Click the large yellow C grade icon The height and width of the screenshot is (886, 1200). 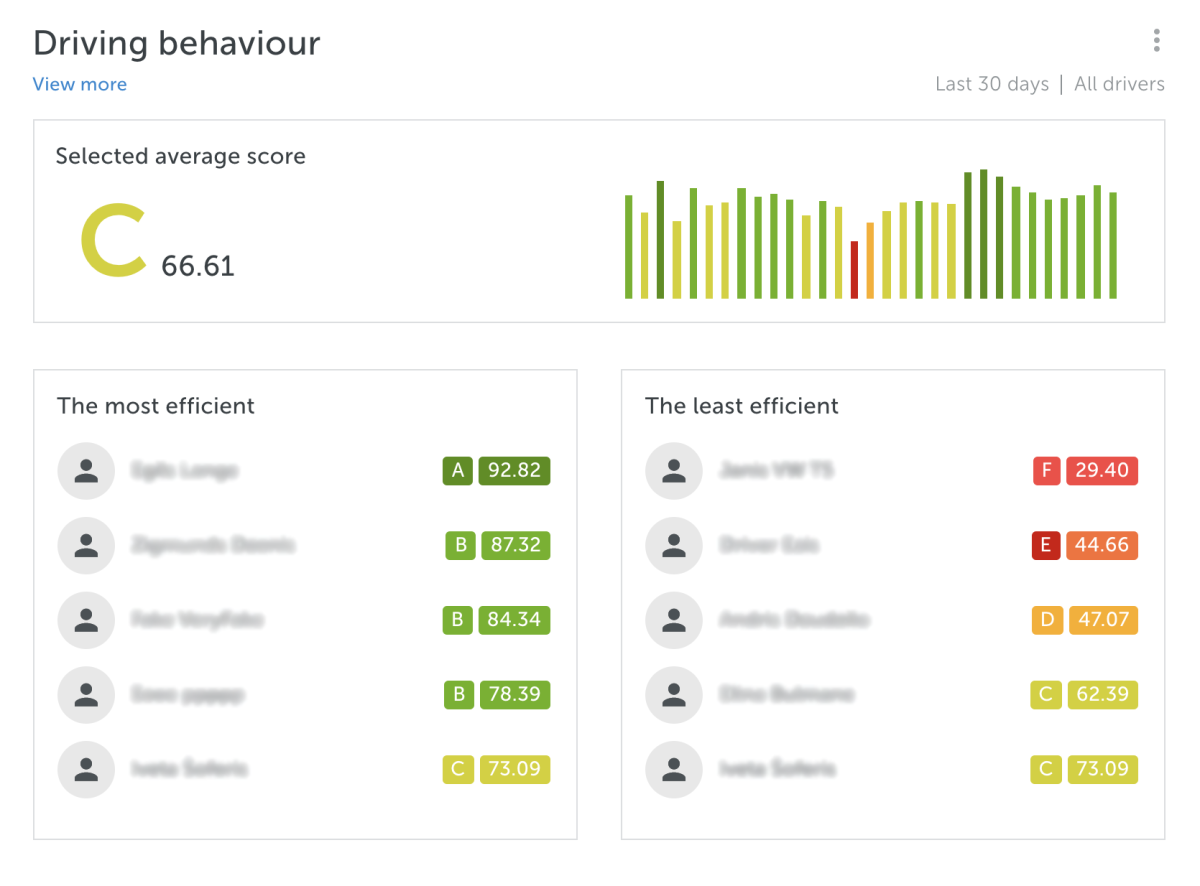click(x=112, y=240)
